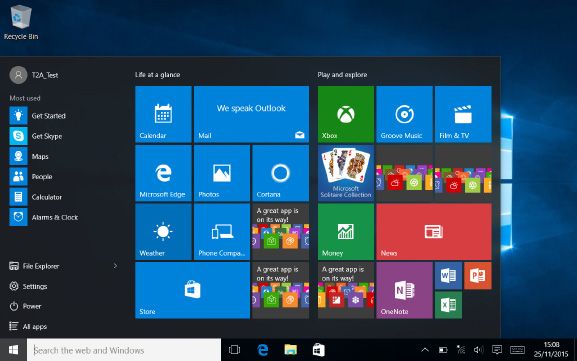The width and height of the screenshot is (577, 361).
Task: Open the Mail tile
Action: pos(251,114)
